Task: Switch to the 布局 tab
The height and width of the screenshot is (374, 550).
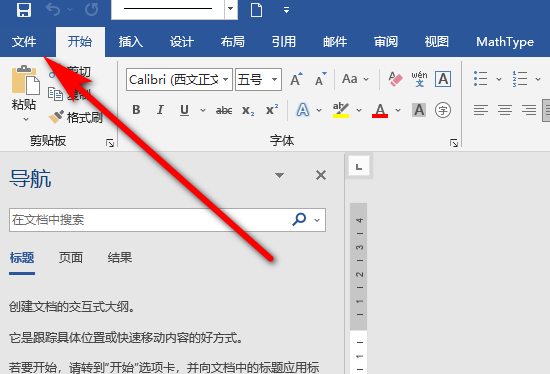Action: [233, 42]
